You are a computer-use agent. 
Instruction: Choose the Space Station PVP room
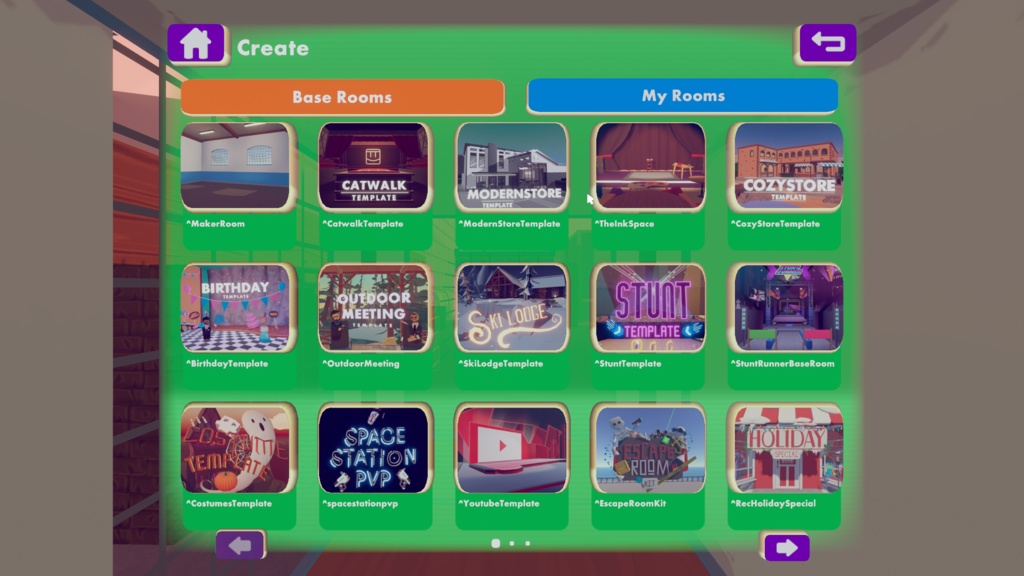(x=374, y=448)
